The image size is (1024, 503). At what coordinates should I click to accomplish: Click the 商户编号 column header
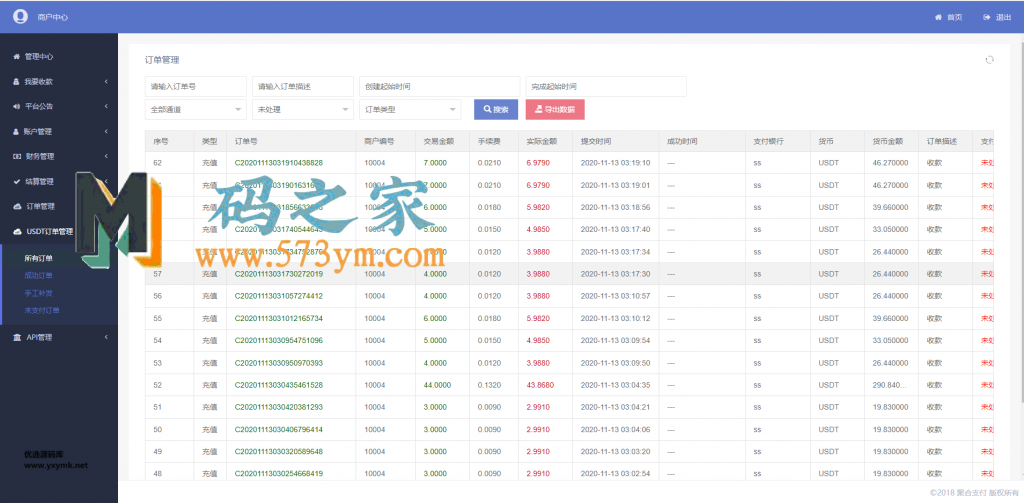[x=379, y=141]
